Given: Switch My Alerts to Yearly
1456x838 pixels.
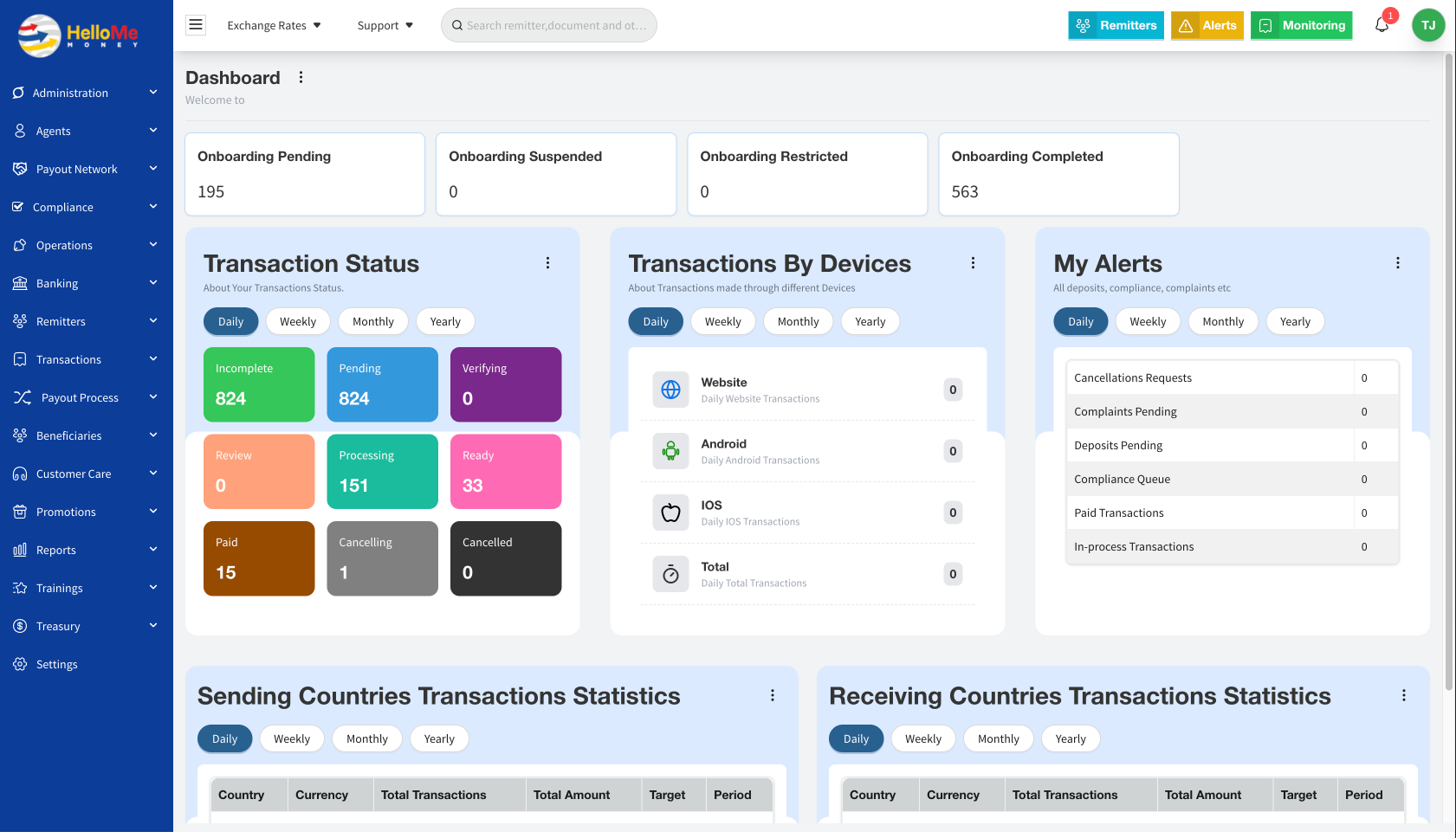Looking at the screenshot, I should pyautogui.click(x=1295, y=321).
